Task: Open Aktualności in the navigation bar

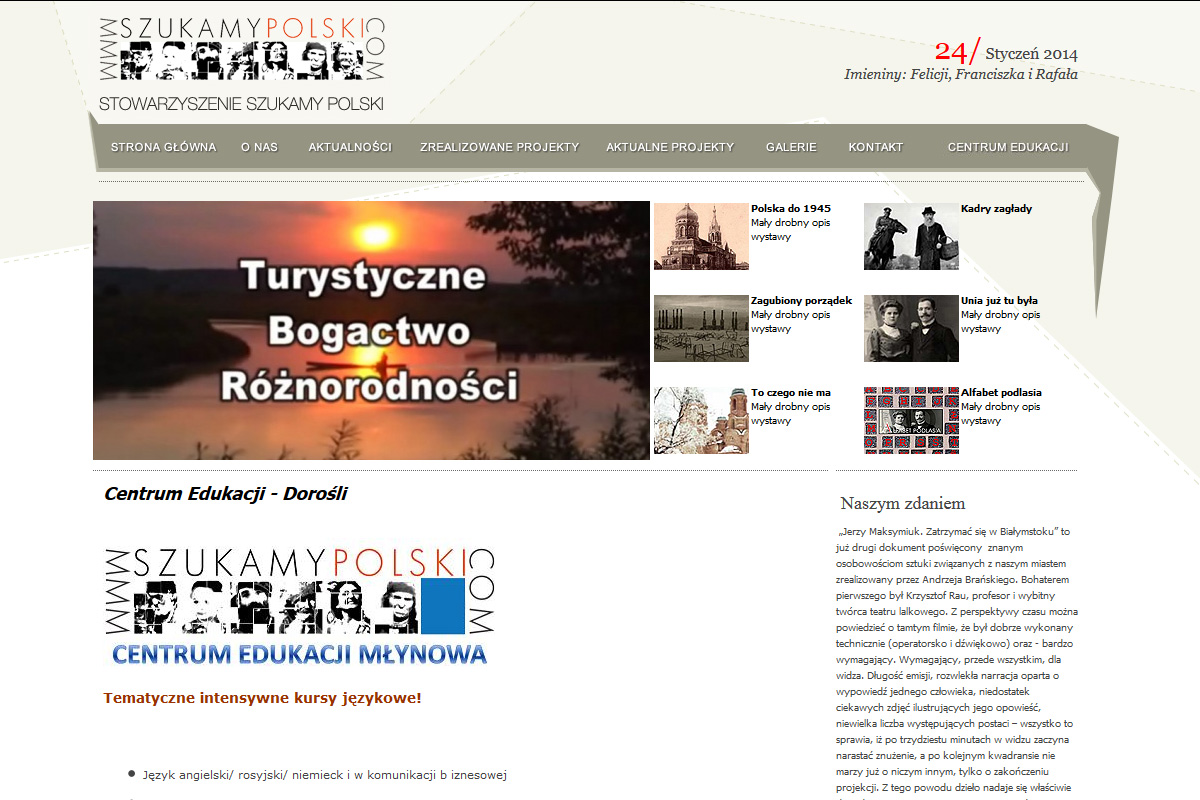Action: tap(349, 147)
